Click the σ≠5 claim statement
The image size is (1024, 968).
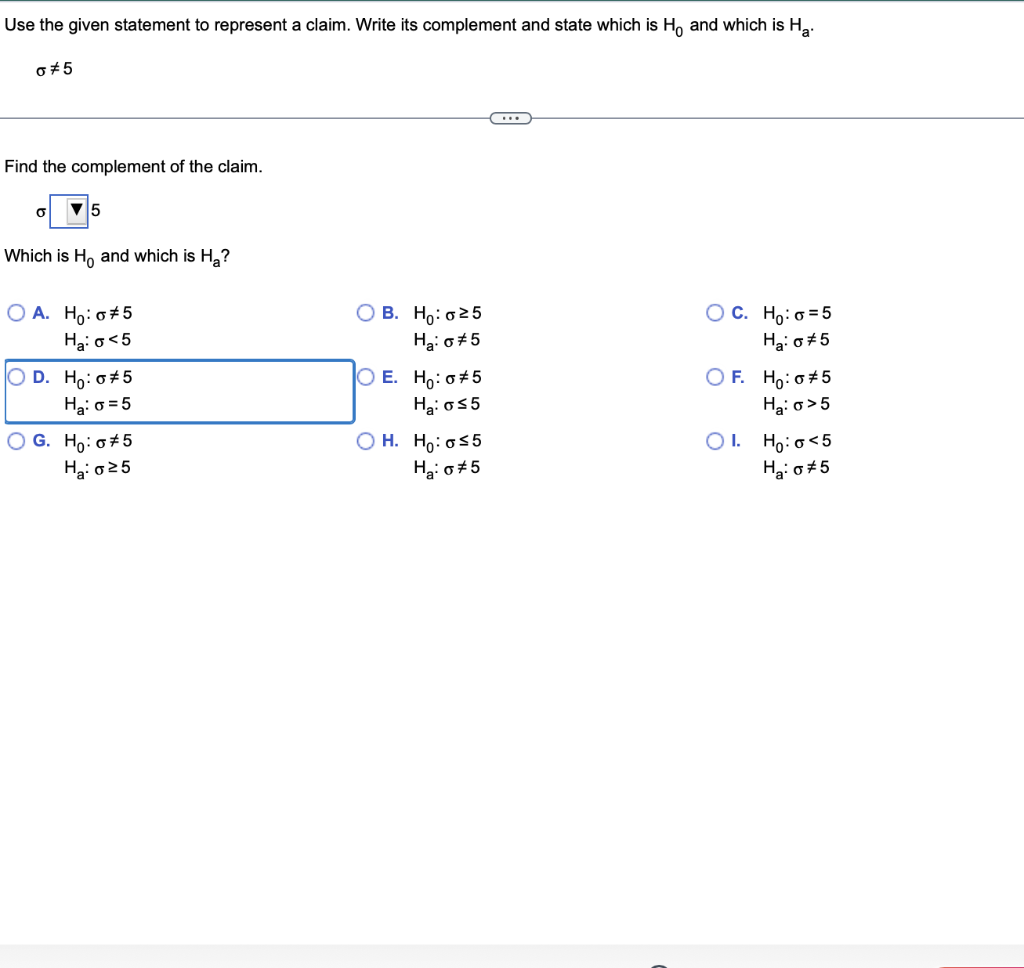click(50, 70)
